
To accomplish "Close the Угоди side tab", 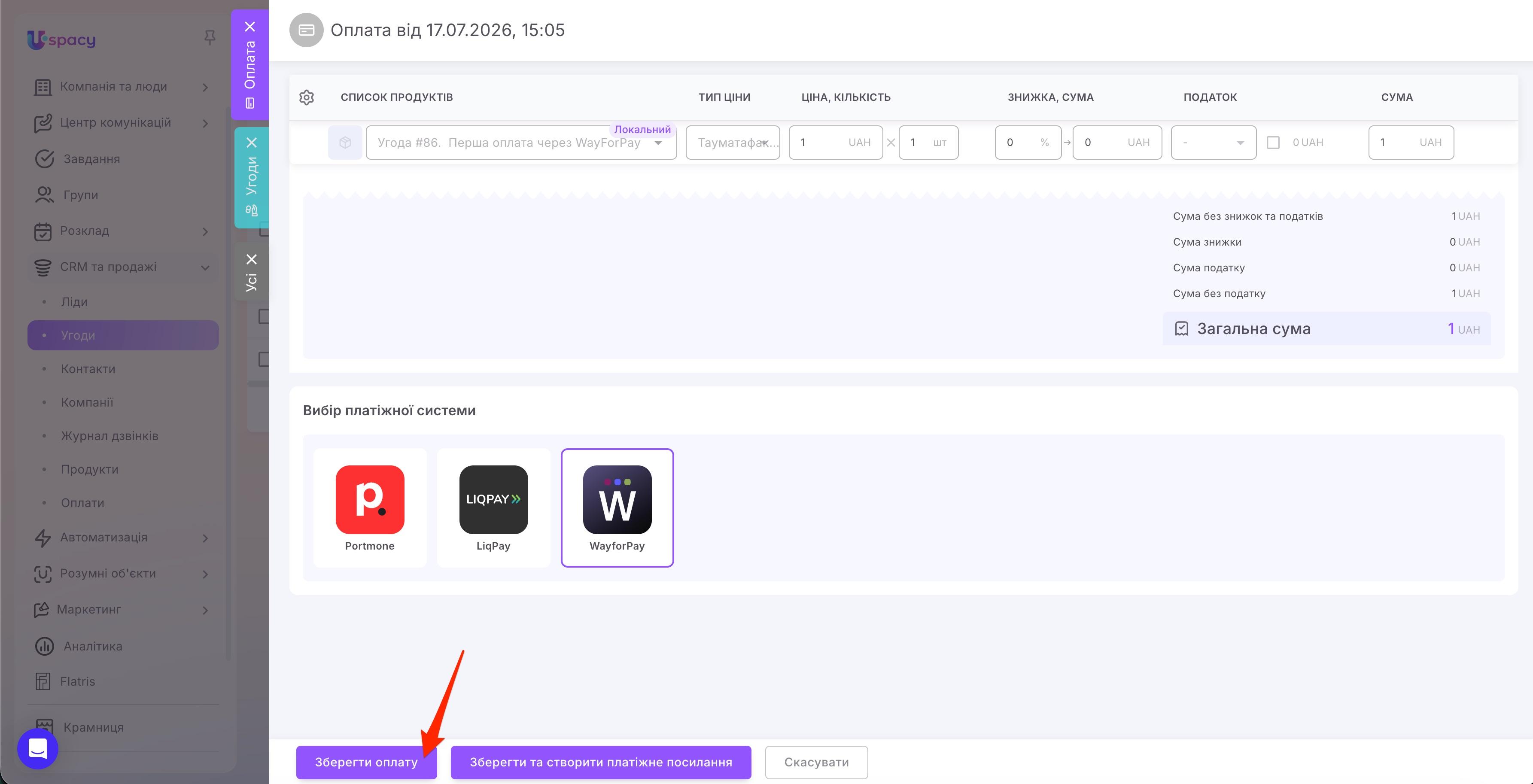I will [252, 143].
